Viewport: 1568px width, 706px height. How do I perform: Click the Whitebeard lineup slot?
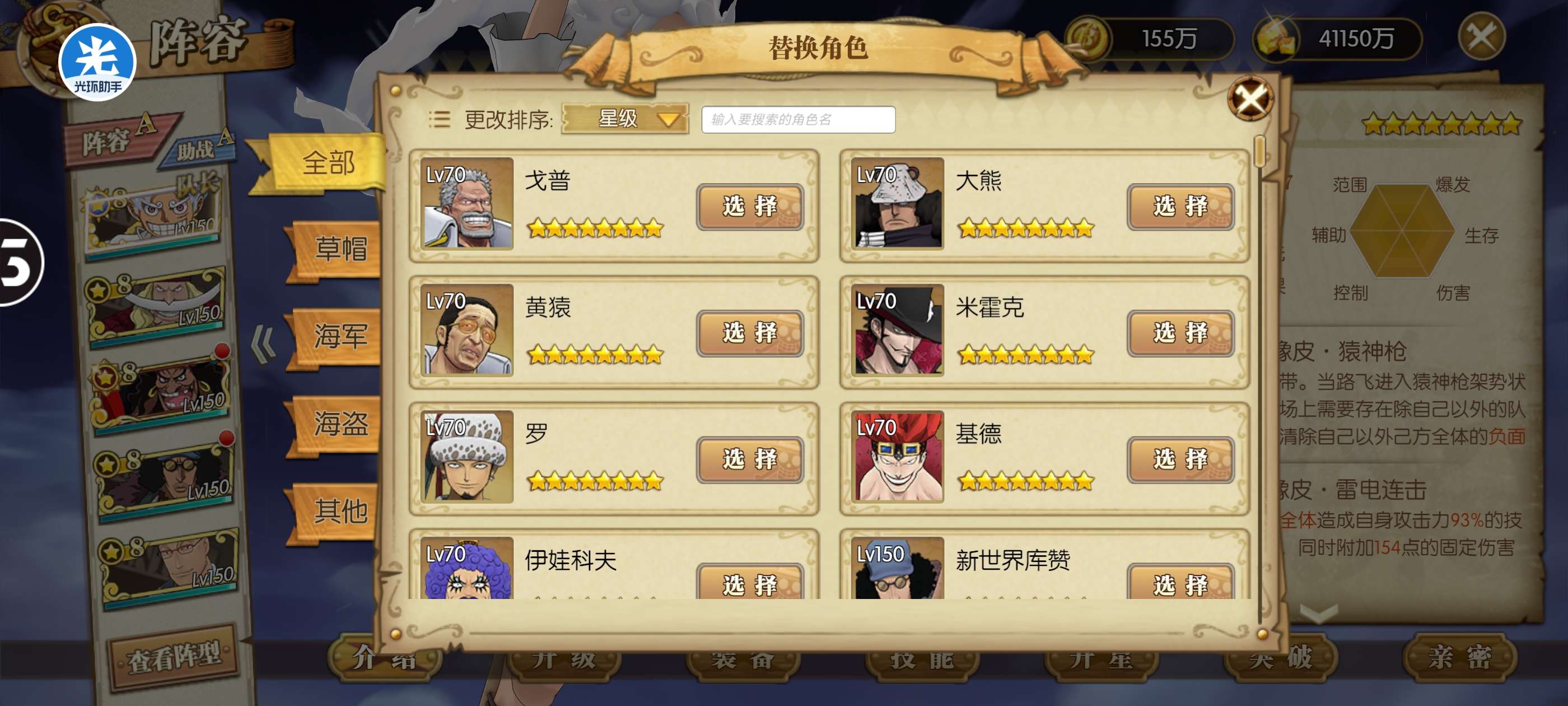coord(157,306)
